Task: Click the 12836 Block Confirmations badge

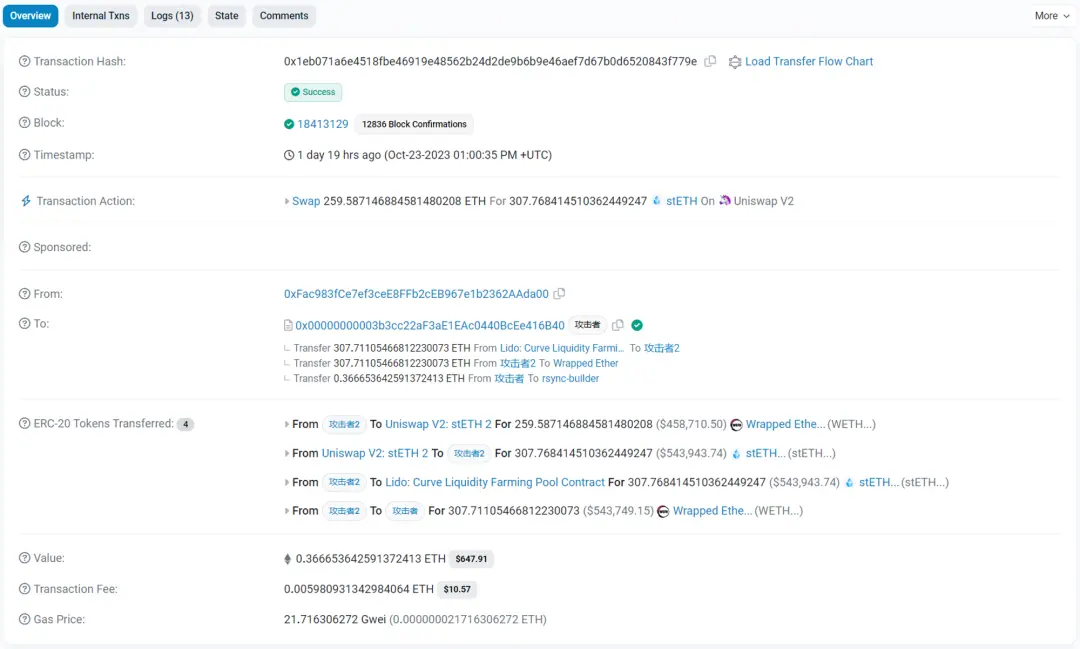Action: (x=414, y=124)
